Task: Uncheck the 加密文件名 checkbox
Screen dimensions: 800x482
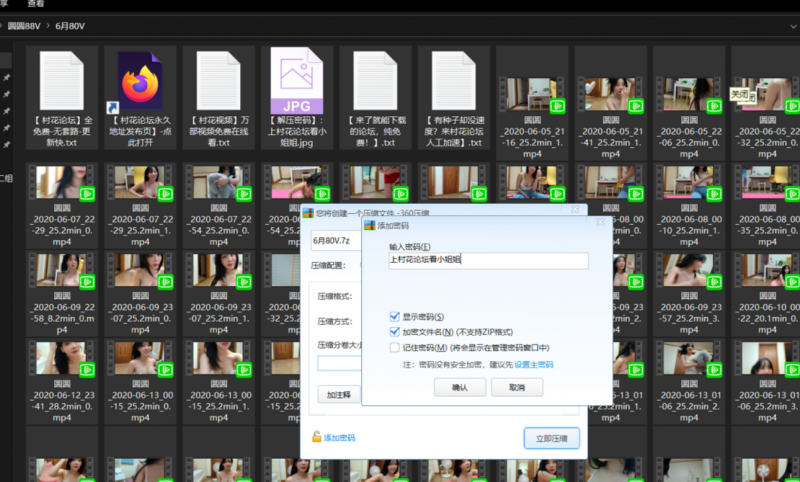Action: (x=394, y=332)
